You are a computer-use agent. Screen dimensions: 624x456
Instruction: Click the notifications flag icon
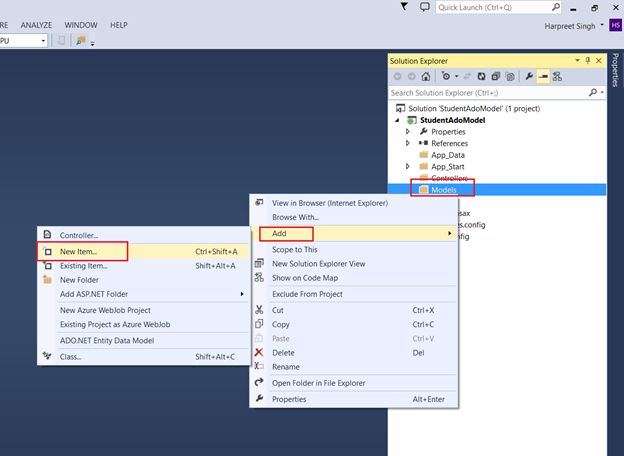(x=404, y=6)
